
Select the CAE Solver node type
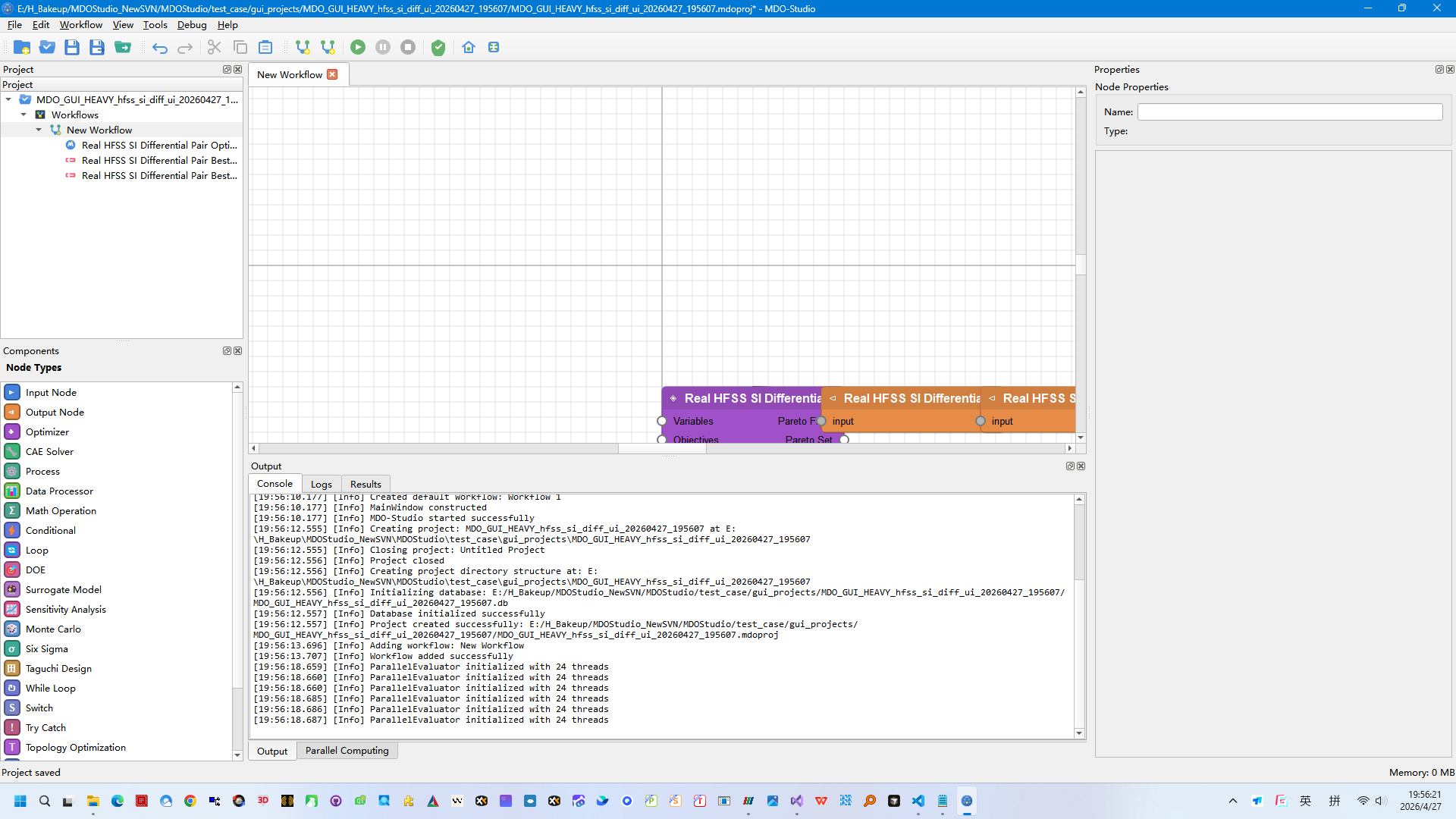49,451
